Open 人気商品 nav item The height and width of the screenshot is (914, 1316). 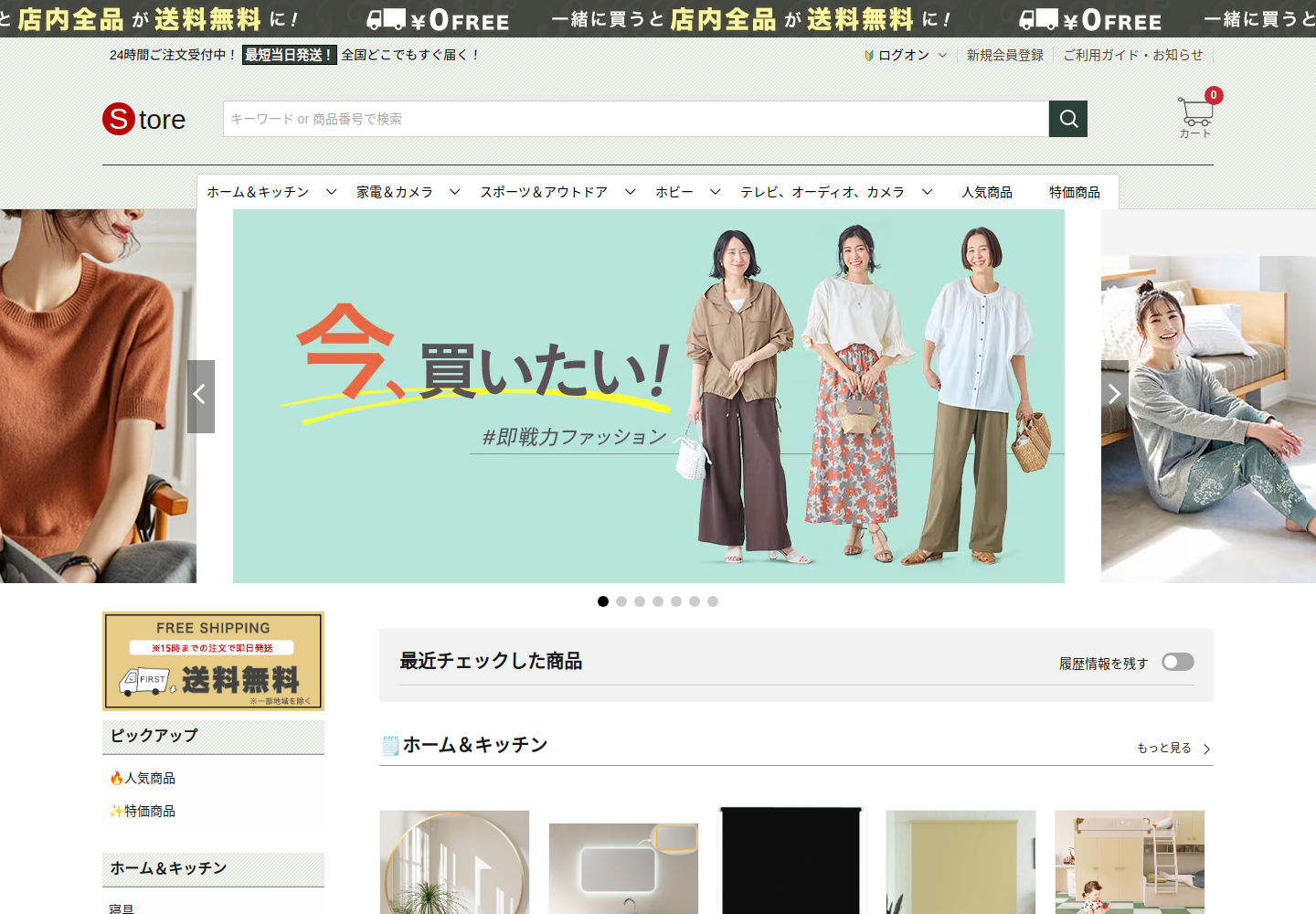(987, 192)
